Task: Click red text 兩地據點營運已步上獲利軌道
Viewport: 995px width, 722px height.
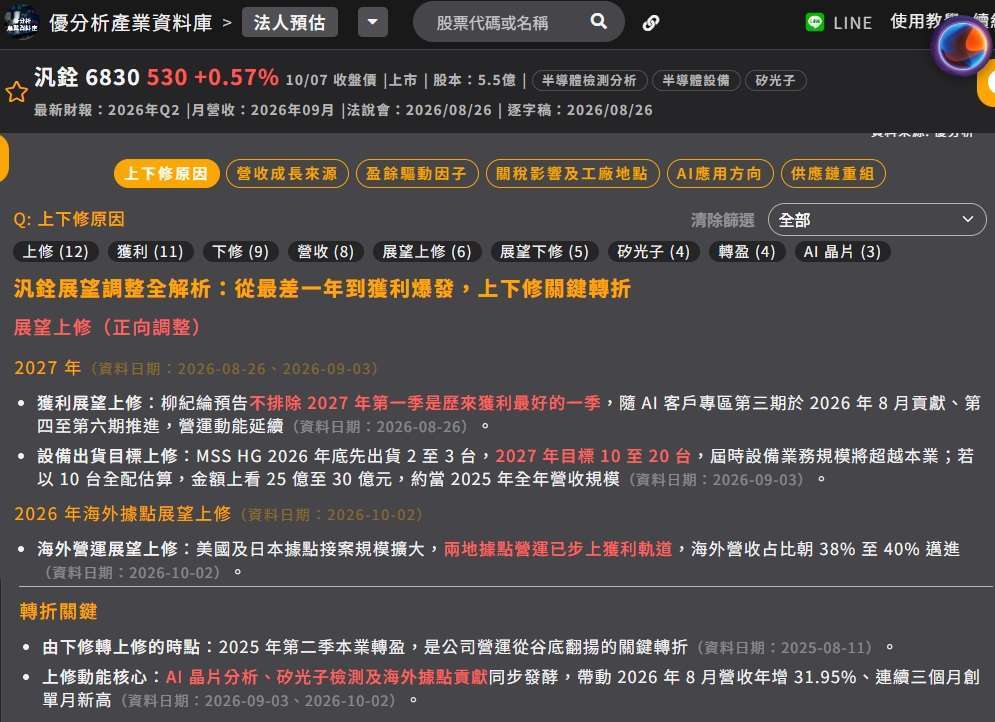Action: (558, 549)
